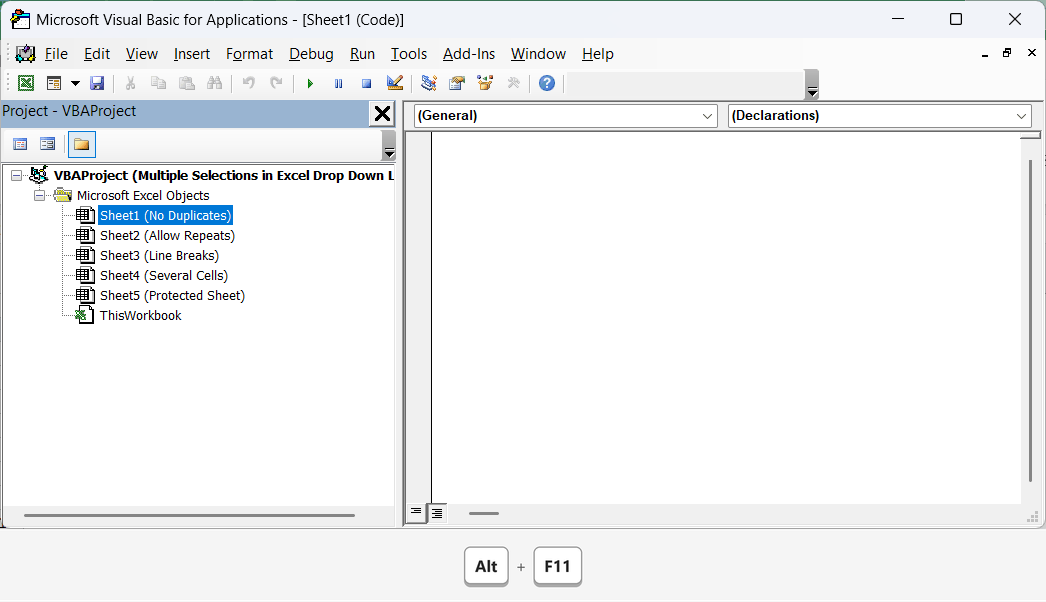Click the code window split bar handle

click(1031, 135)
